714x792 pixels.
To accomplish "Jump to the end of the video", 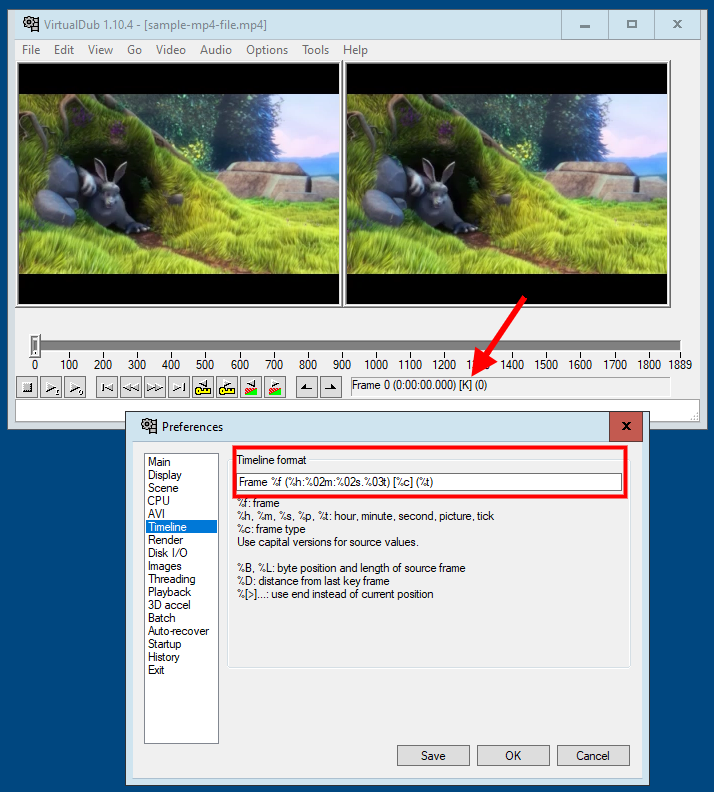I will point(179,387).
